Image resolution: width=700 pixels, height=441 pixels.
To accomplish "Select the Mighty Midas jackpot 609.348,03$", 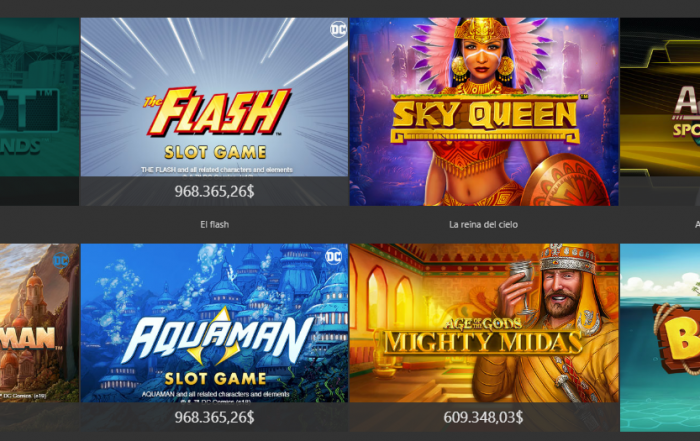I will coord(483,417).
